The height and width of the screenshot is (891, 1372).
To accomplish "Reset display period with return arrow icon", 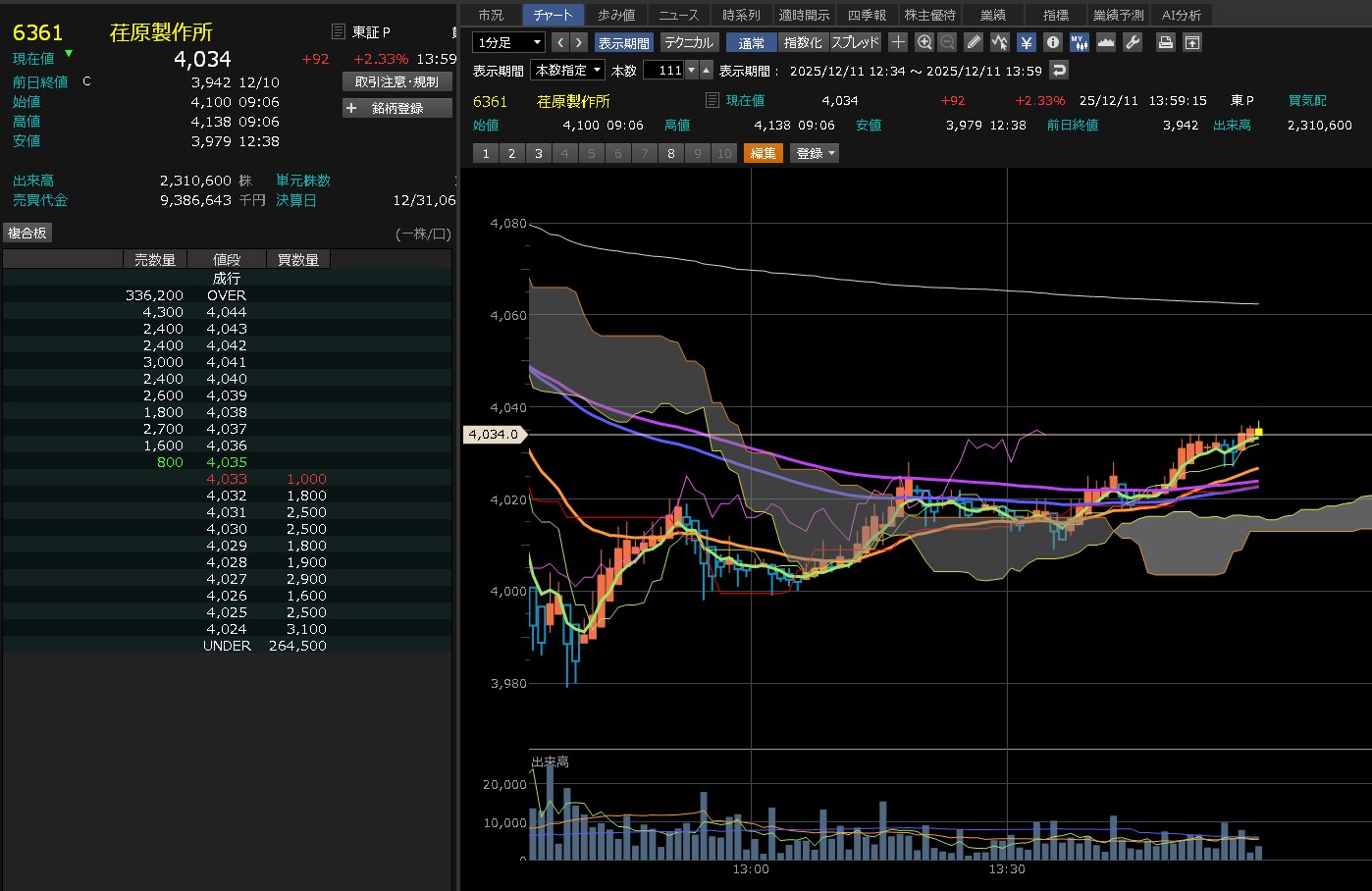I will point(1058,70).
